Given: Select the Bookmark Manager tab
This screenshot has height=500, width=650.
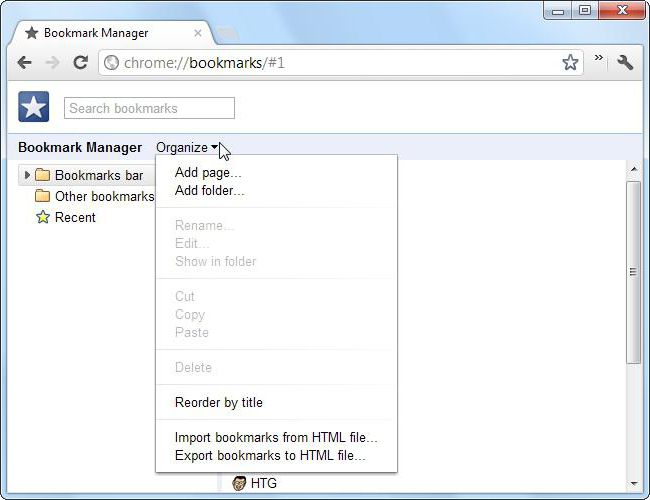Looking at the screenshot, I should point(112,33).
